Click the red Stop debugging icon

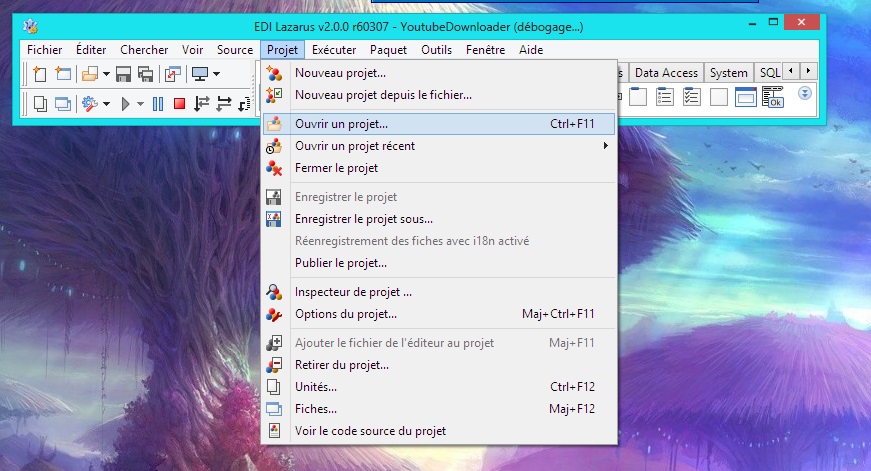[179, 104]
